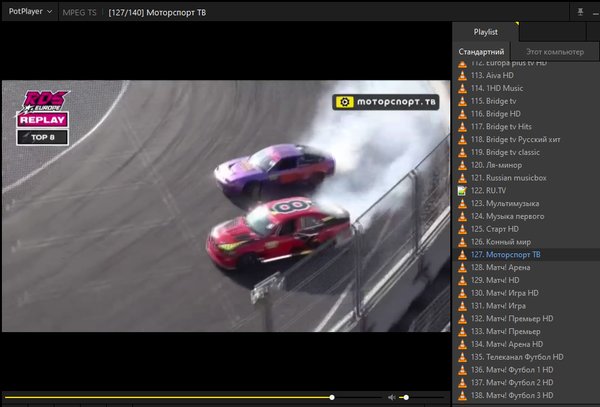Open the Этот компьютер tab
600x407 pixels.
pyautogui.click(x=553, y=51)
